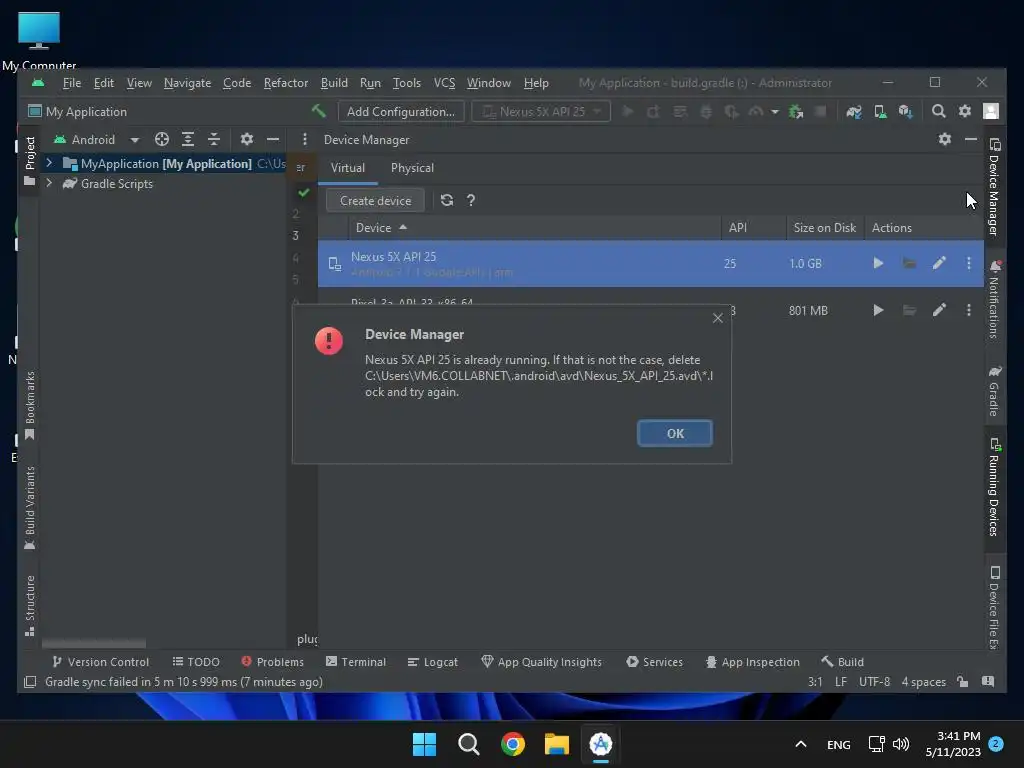Open the Problems tool window

(x=272, y=662)
